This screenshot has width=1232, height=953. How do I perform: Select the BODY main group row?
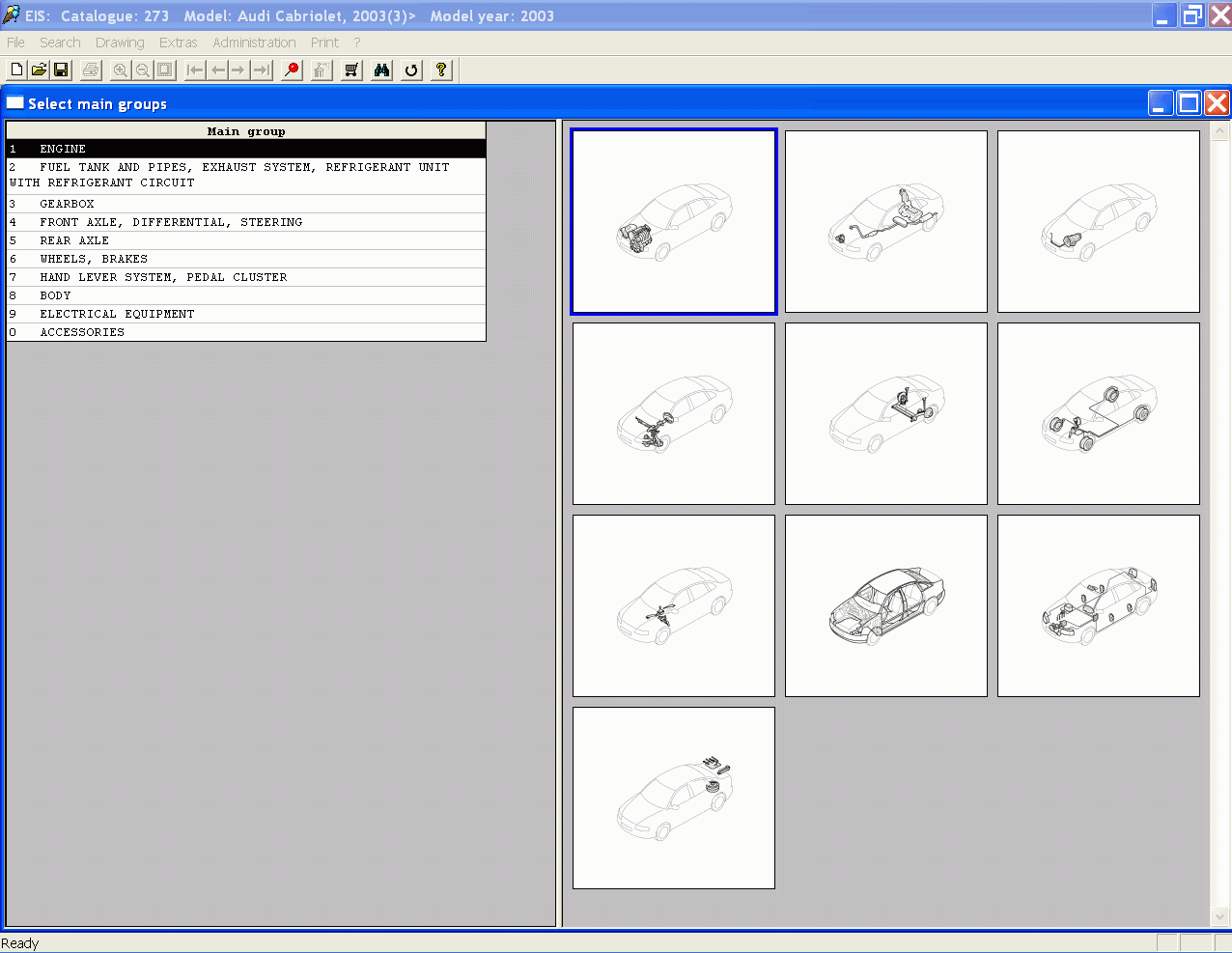pos(246,295)
